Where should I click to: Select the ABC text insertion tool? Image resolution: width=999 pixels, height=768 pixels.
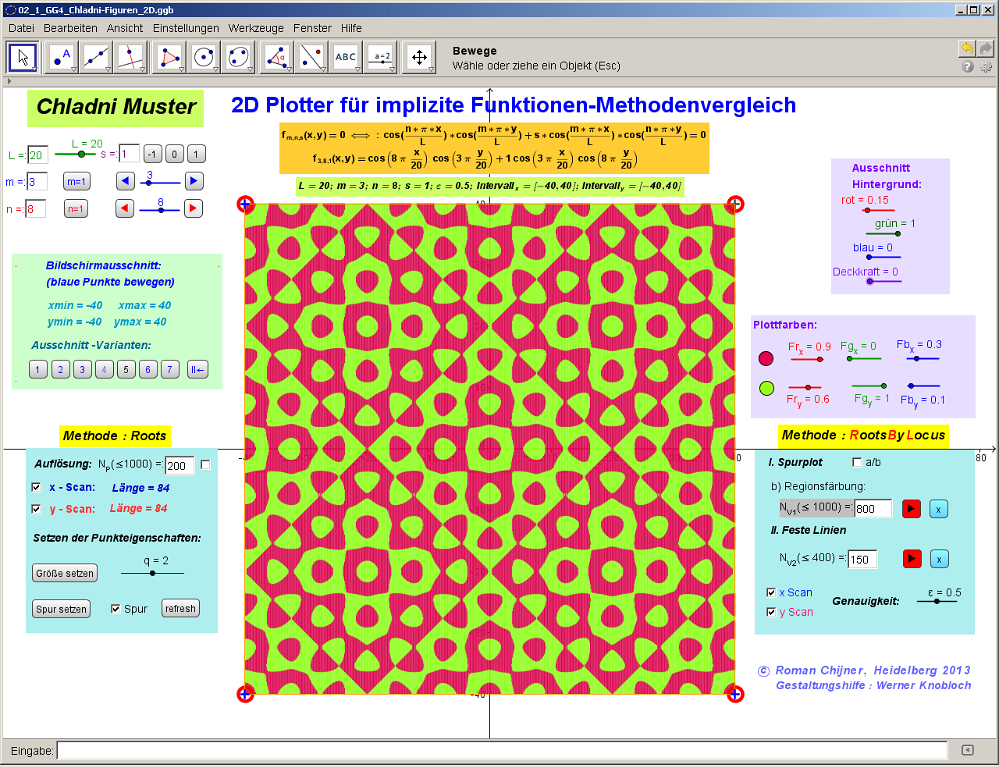click(346, 57)
